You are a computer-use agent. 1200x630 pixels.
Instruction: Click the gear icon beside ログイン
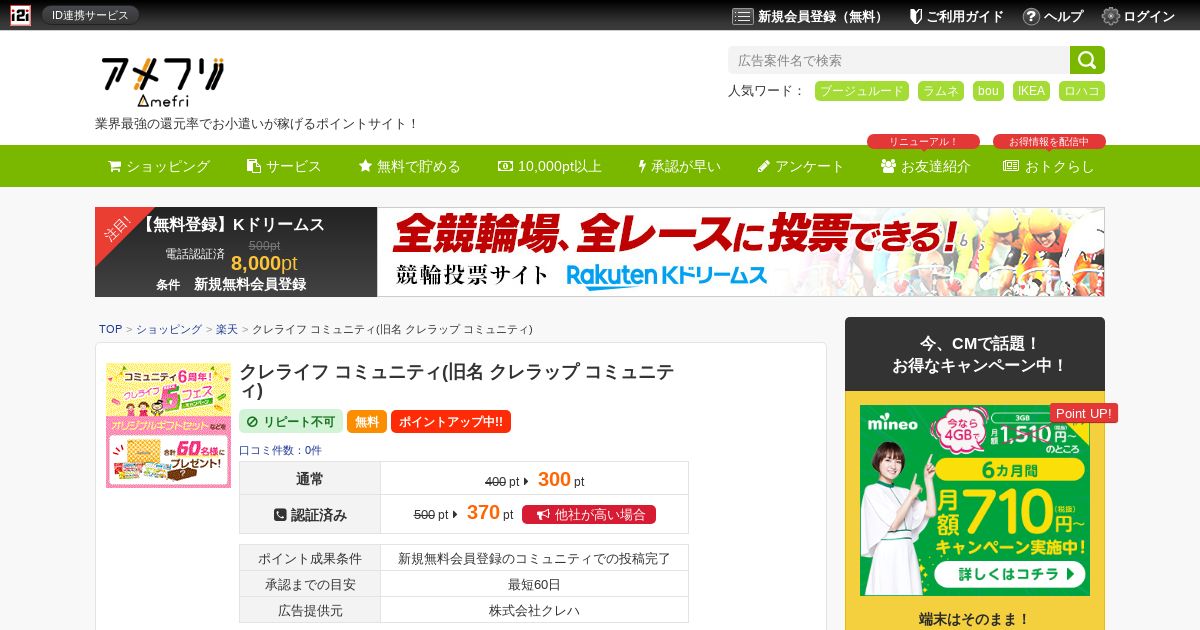(1111, 16)
